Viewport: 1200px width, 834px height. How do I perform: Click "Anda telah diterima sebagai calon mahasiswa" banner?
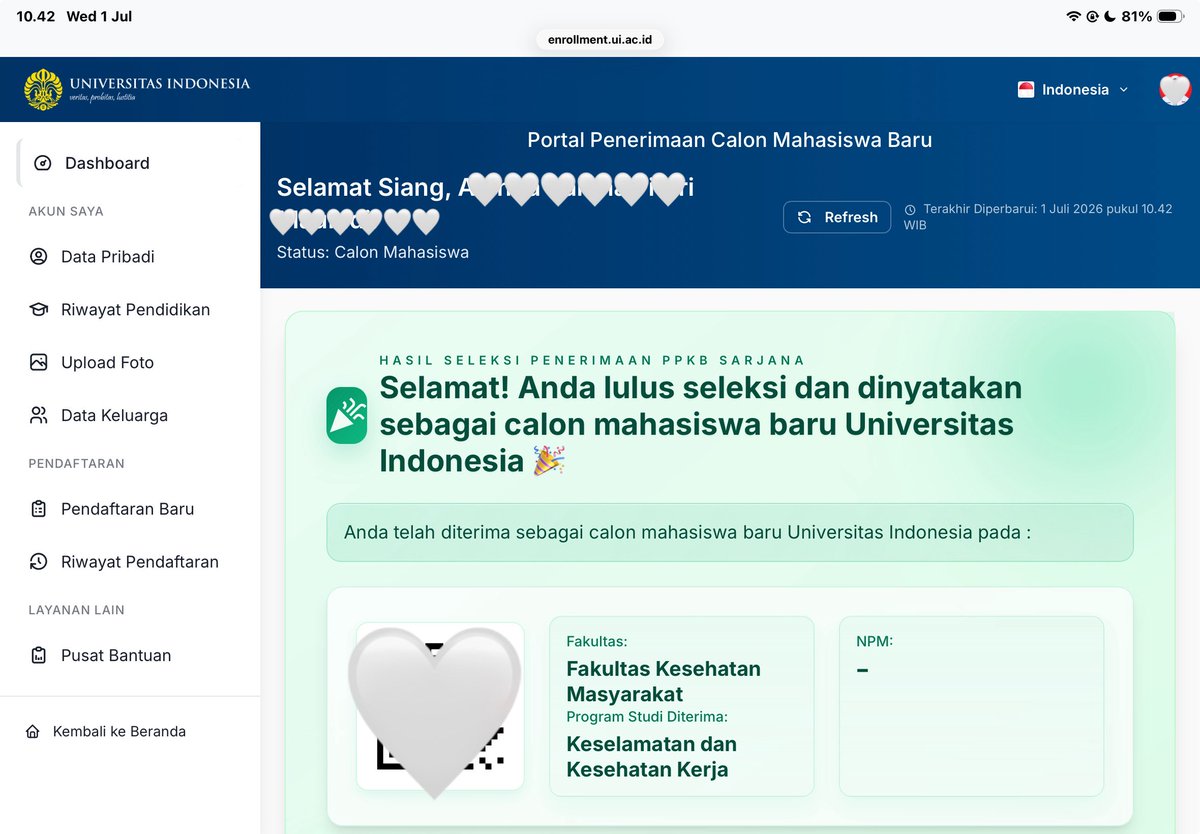(x=730, y=532)
